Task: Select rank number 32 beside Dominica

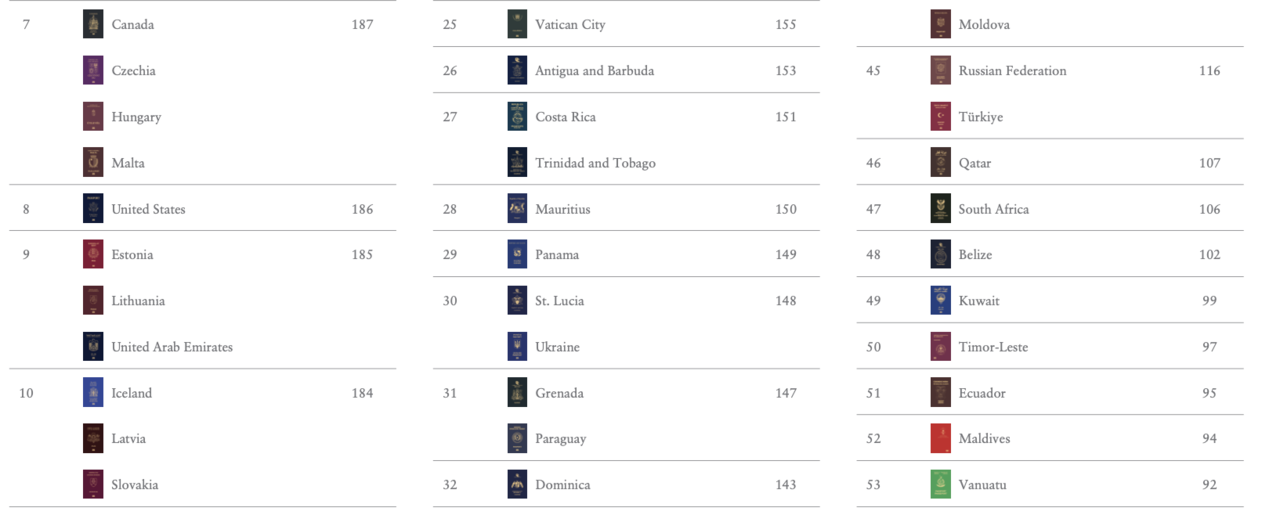Action: 450,485
